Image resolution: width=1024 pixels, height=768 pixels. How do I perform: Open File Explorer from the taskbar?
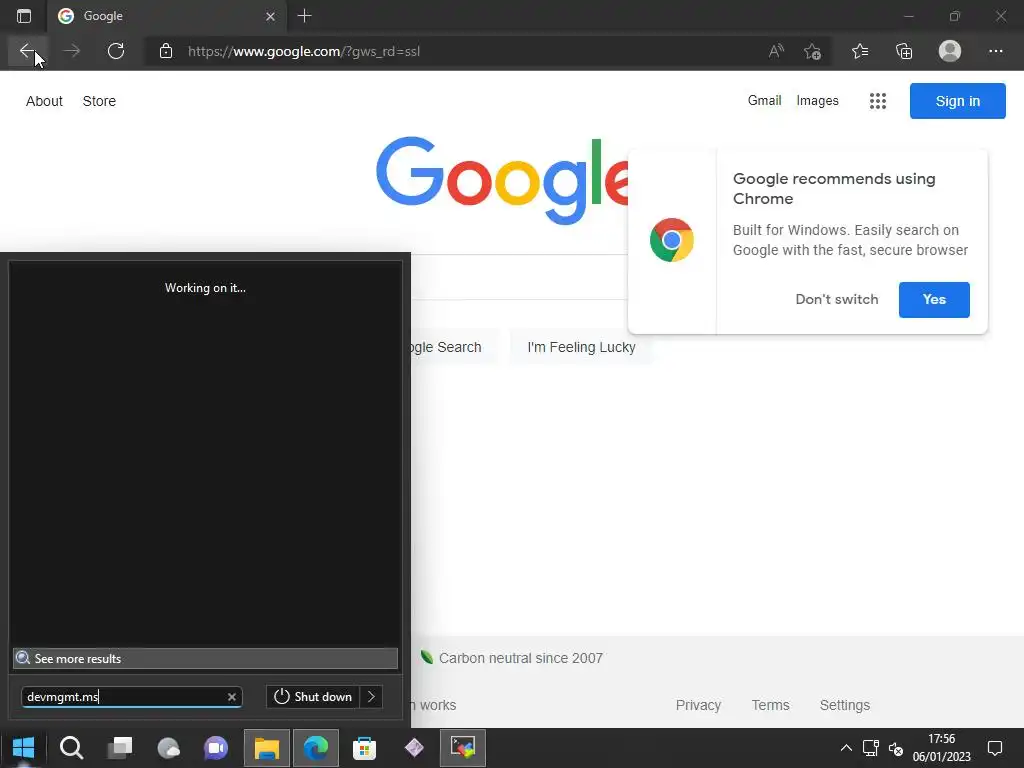tap(266, 748)
